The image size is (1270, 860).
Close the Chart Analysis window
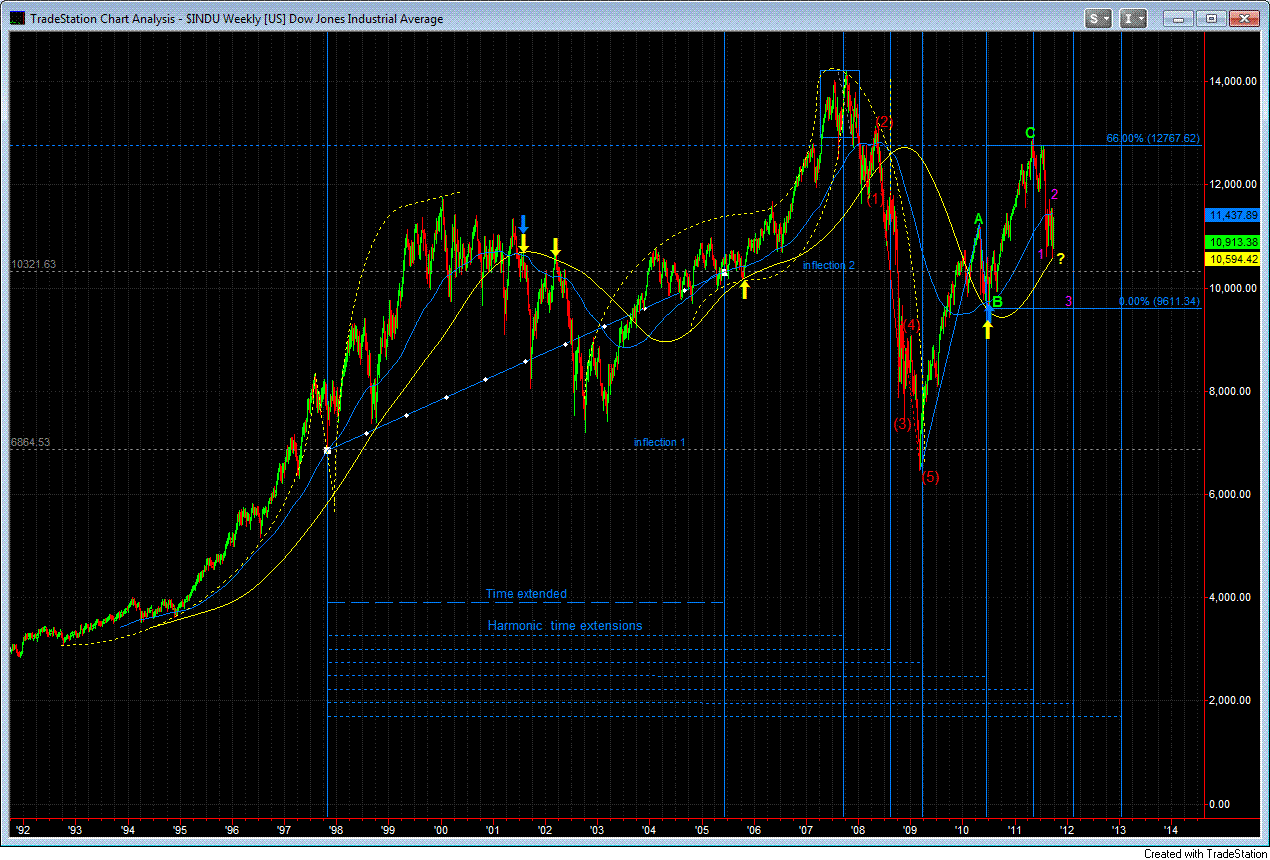tap(1243, 18)
